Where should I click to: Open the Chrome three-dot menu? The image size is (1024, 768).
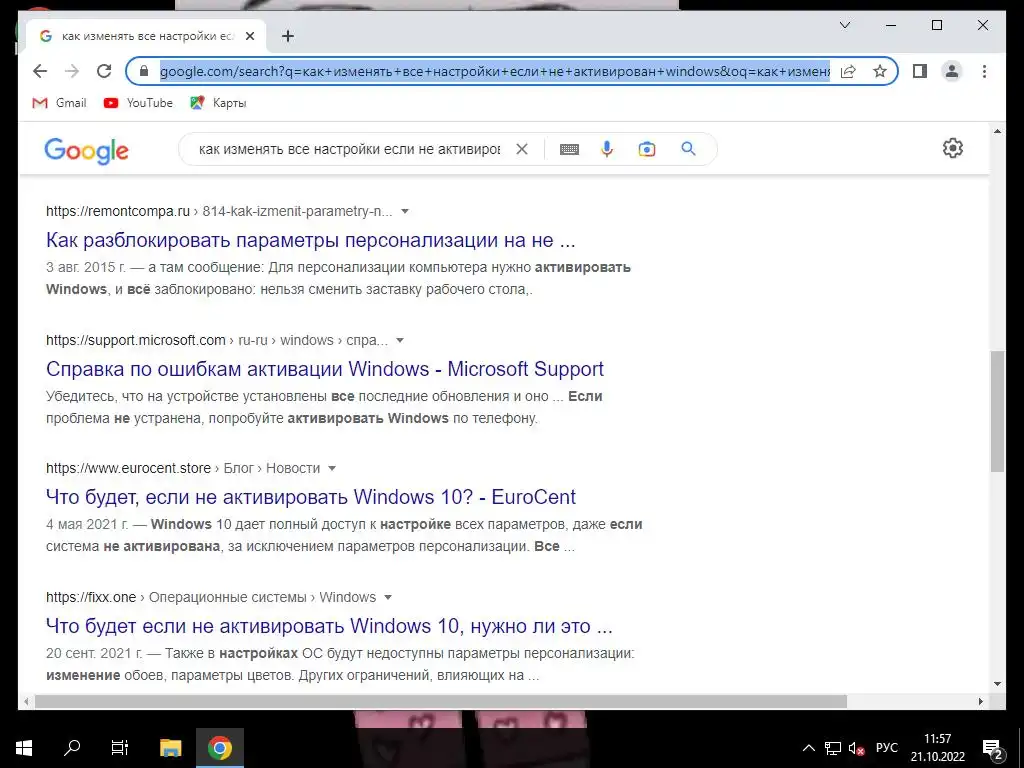pos(984,71)
